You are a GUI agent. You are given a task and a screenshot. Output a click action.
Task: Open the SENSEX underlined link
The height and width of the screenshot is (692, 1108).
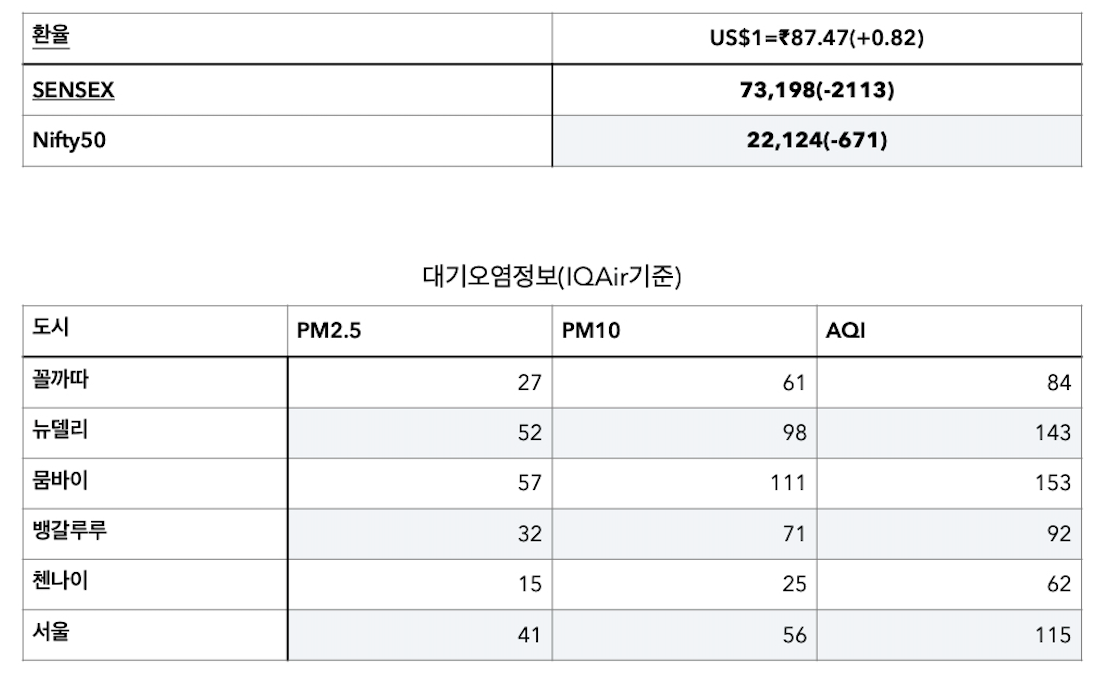click(x=73, y=90)
